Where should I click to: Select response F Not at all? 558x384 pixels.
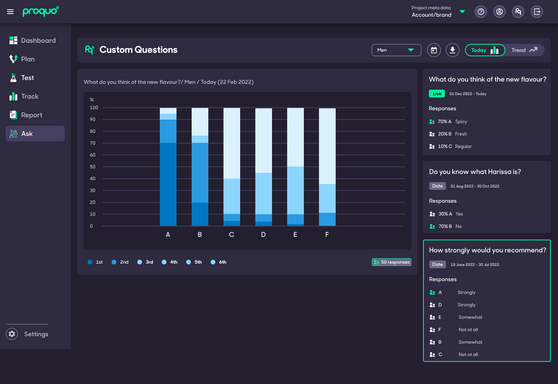click(x=454, y=330)
